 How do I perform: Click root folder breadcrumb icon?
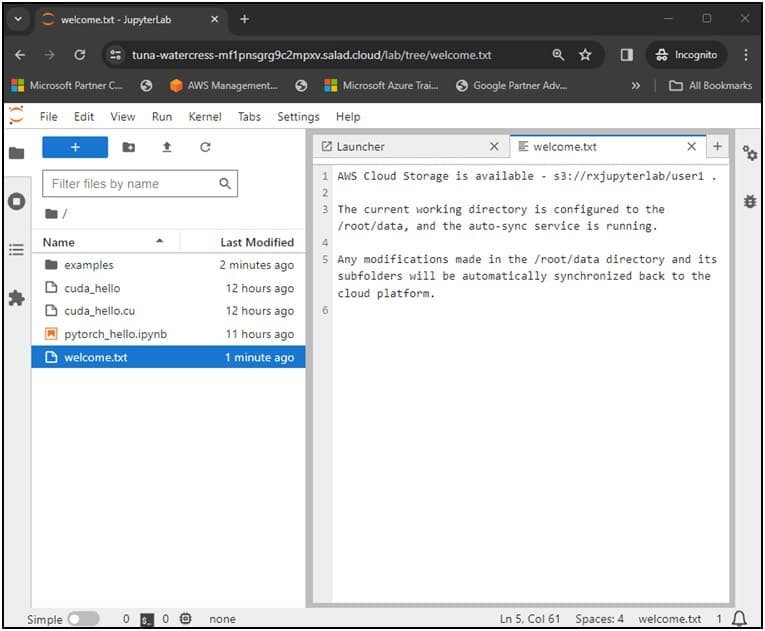click(51, 214)
